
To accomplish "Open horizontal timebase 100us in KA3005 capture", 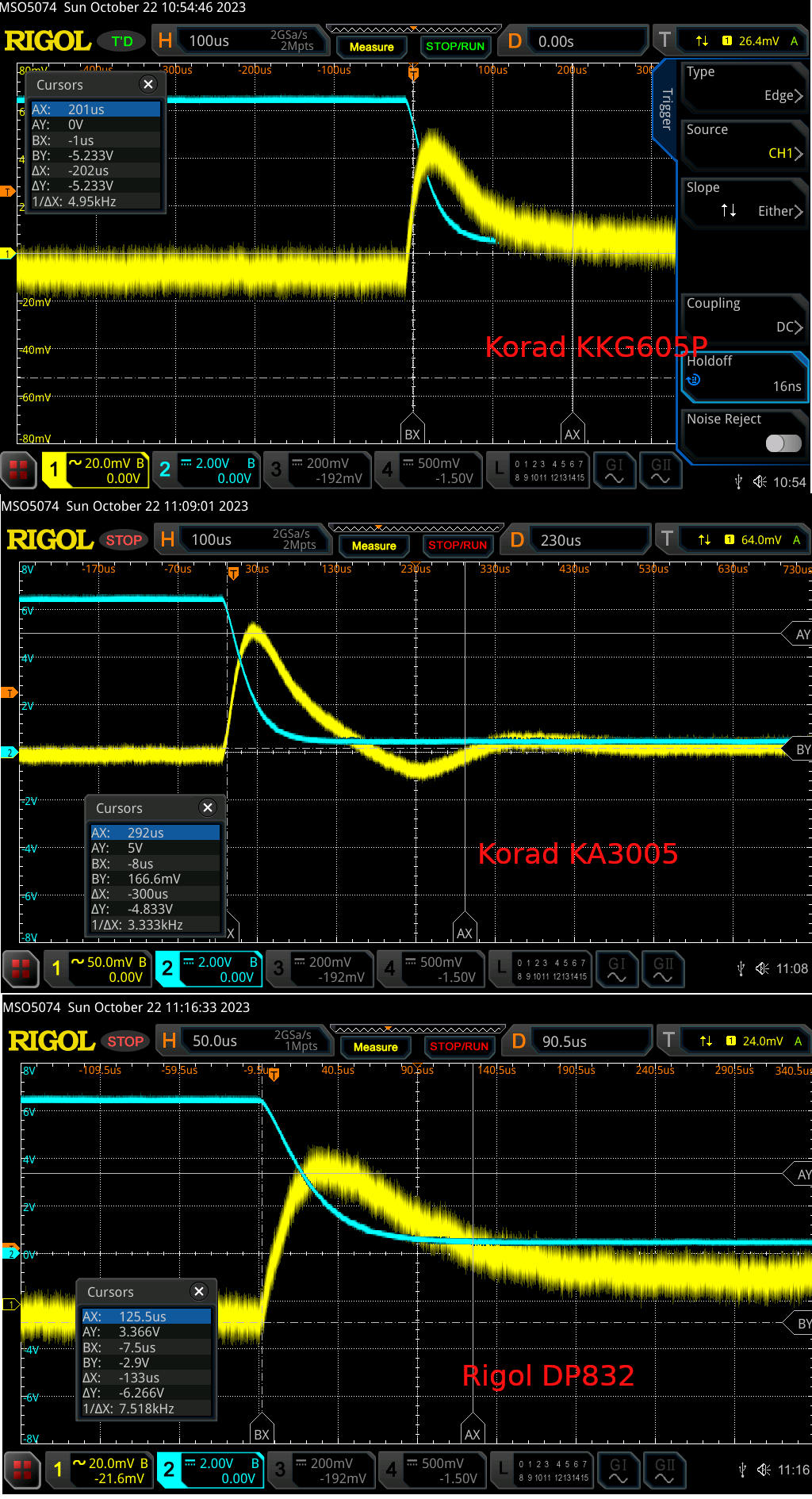I will 243,539.
